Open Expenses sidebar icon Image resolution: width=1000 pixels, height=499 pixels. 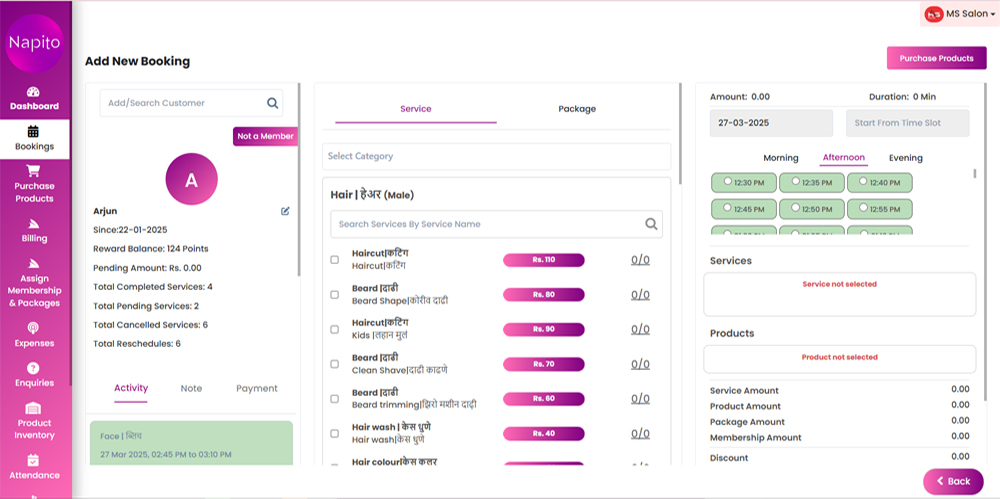[x=34, y=328]
